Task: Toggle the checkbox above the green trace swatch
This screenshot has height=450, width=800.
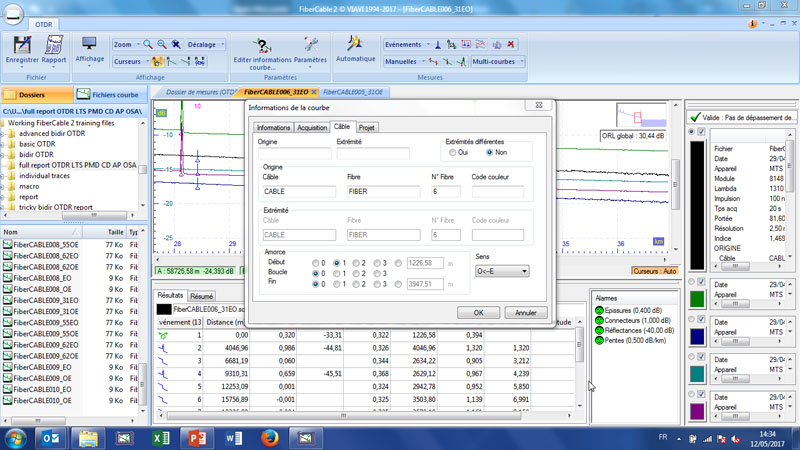Action: pos(702,282)
